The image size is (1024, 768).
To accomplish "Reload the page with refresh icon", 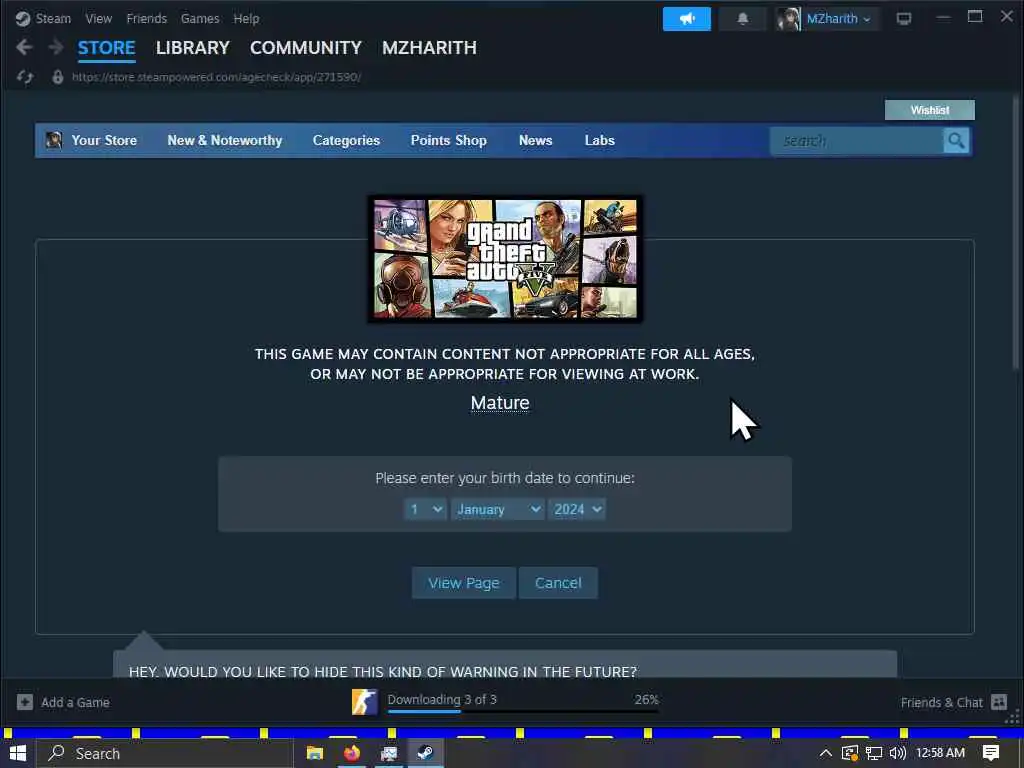I will click(x=25, y=77).
